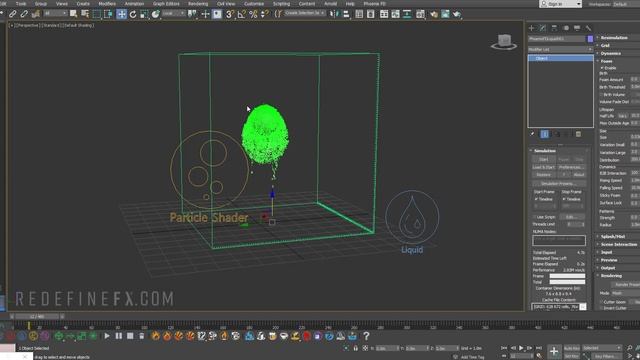Viewport: 640px width, 360px height.
Task: Open the Motion tab in command panel
Action: pos(566,28)
